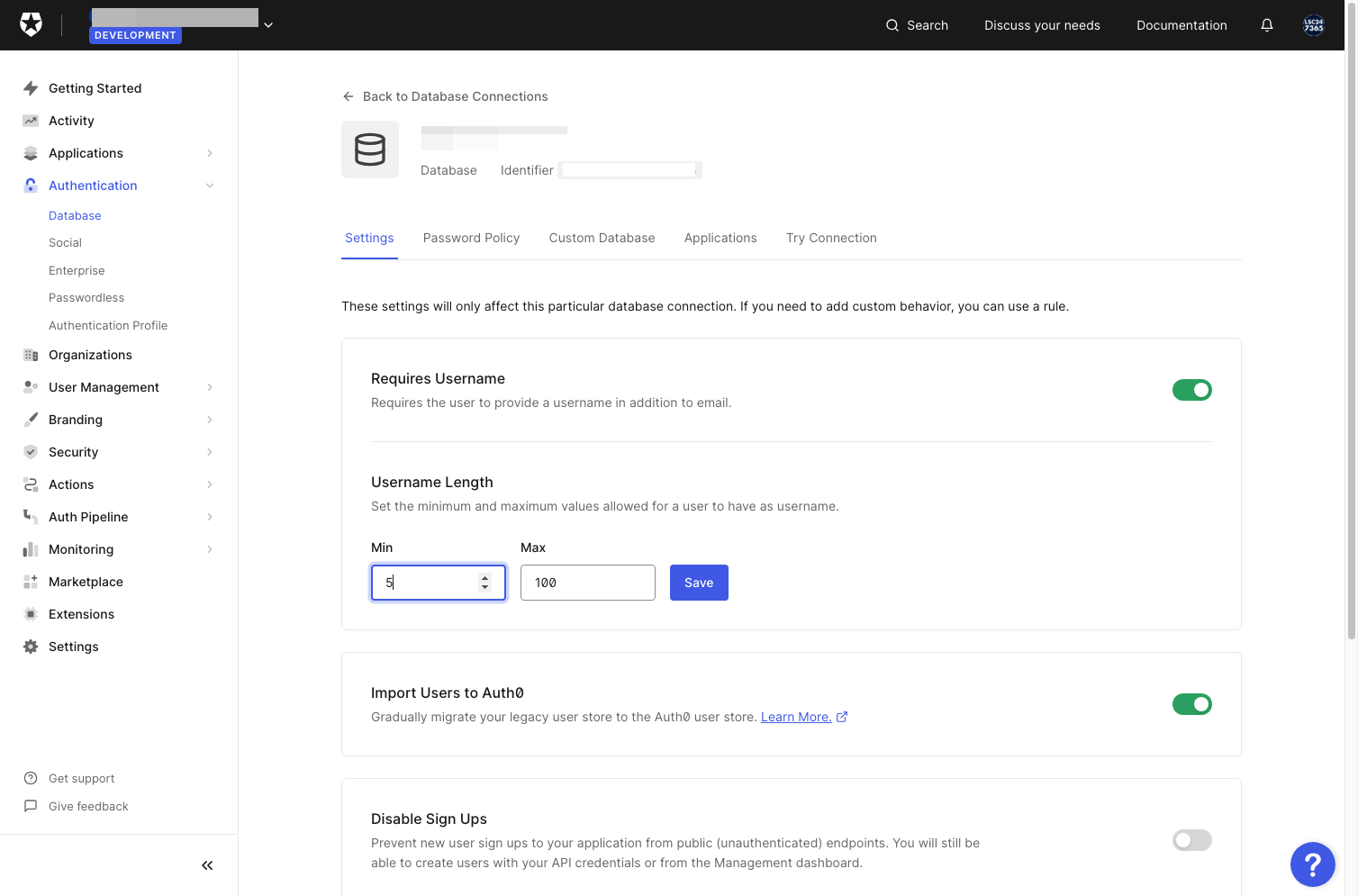This screenshot has height=896, width=1358.
Task: Click the Search magnifier icon
Action: click(x=892, y=25)
